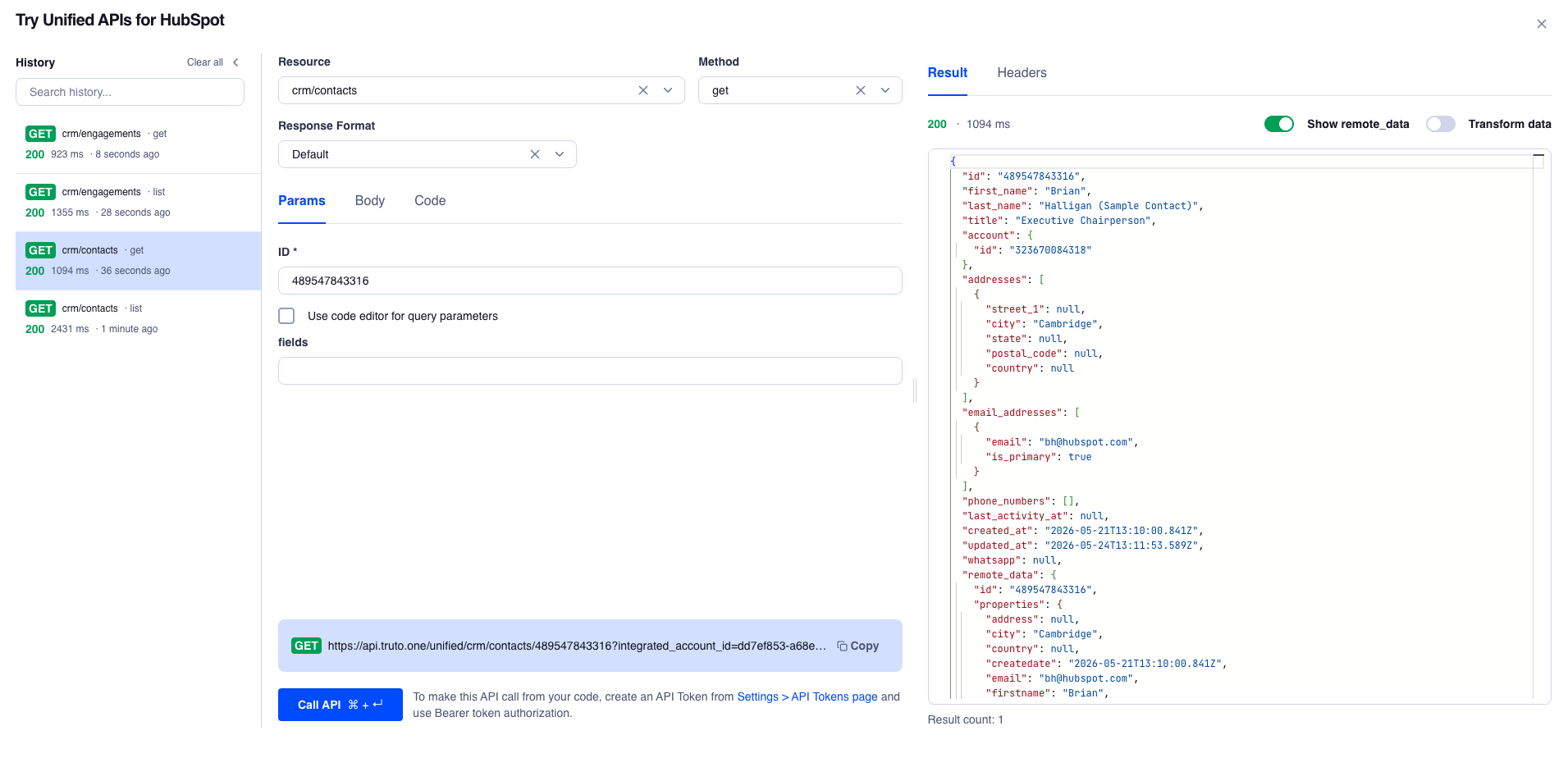Close the Try Unified APIs dialog
The image size is (1568, 758).
click(1541, 24)
